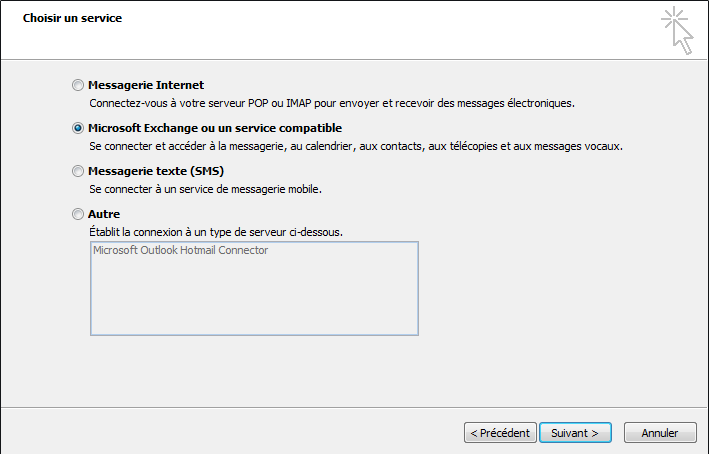Click the separator line above the buttons
The width and height of the screenshot is (709, 454).
[354, 407]
